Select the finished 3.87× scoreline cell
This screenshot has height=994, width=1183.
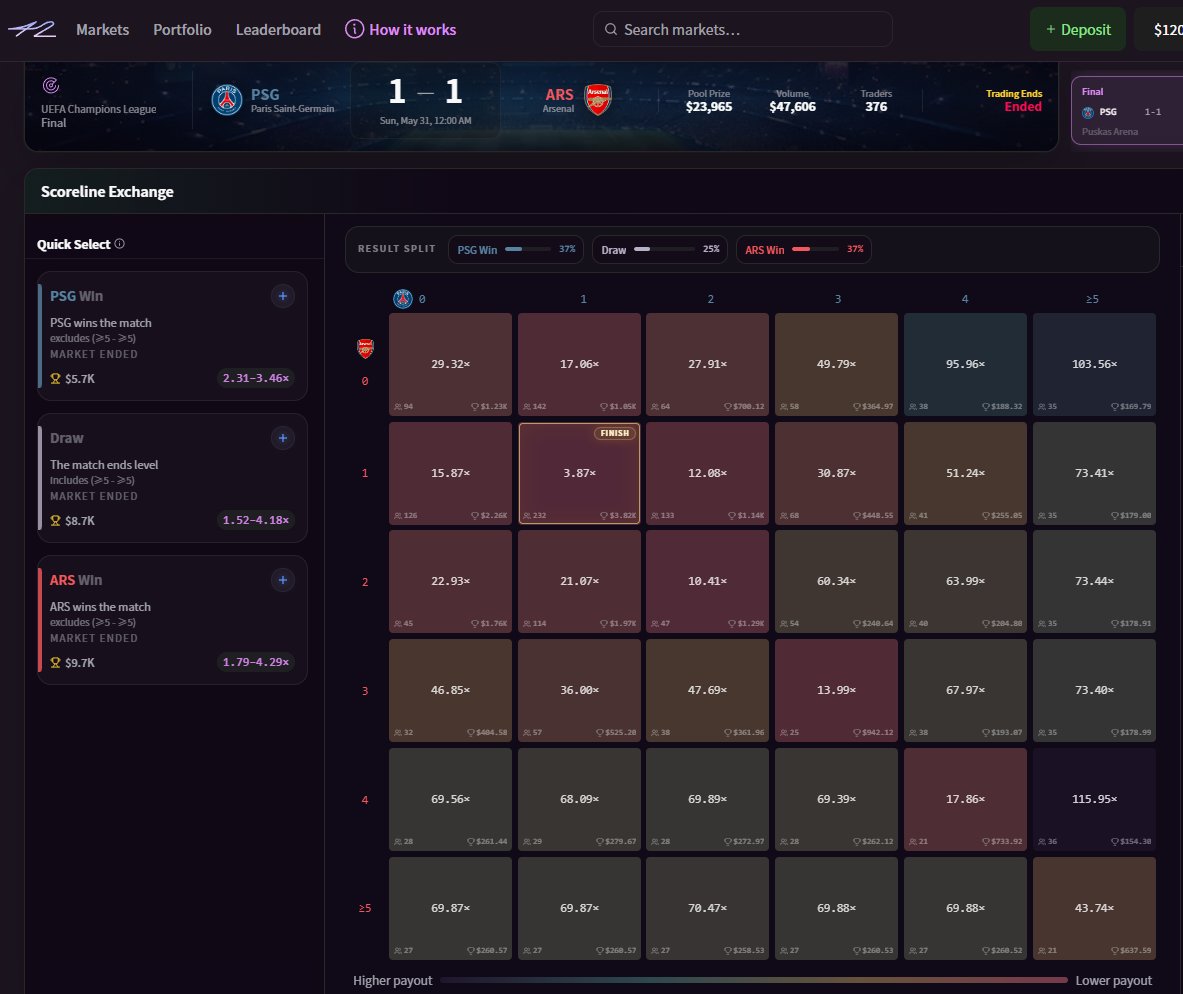tap(579, 473)
